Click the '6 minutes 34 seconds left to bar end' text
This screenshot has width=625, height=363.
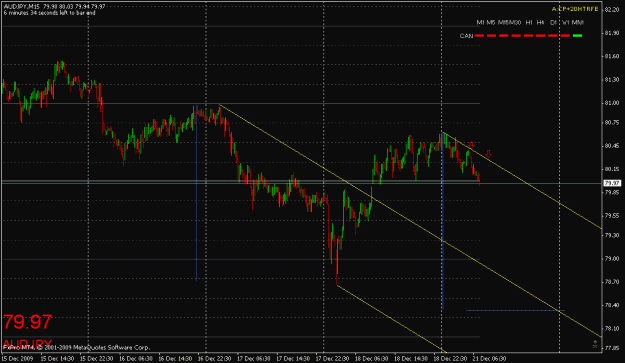(49, 13)
